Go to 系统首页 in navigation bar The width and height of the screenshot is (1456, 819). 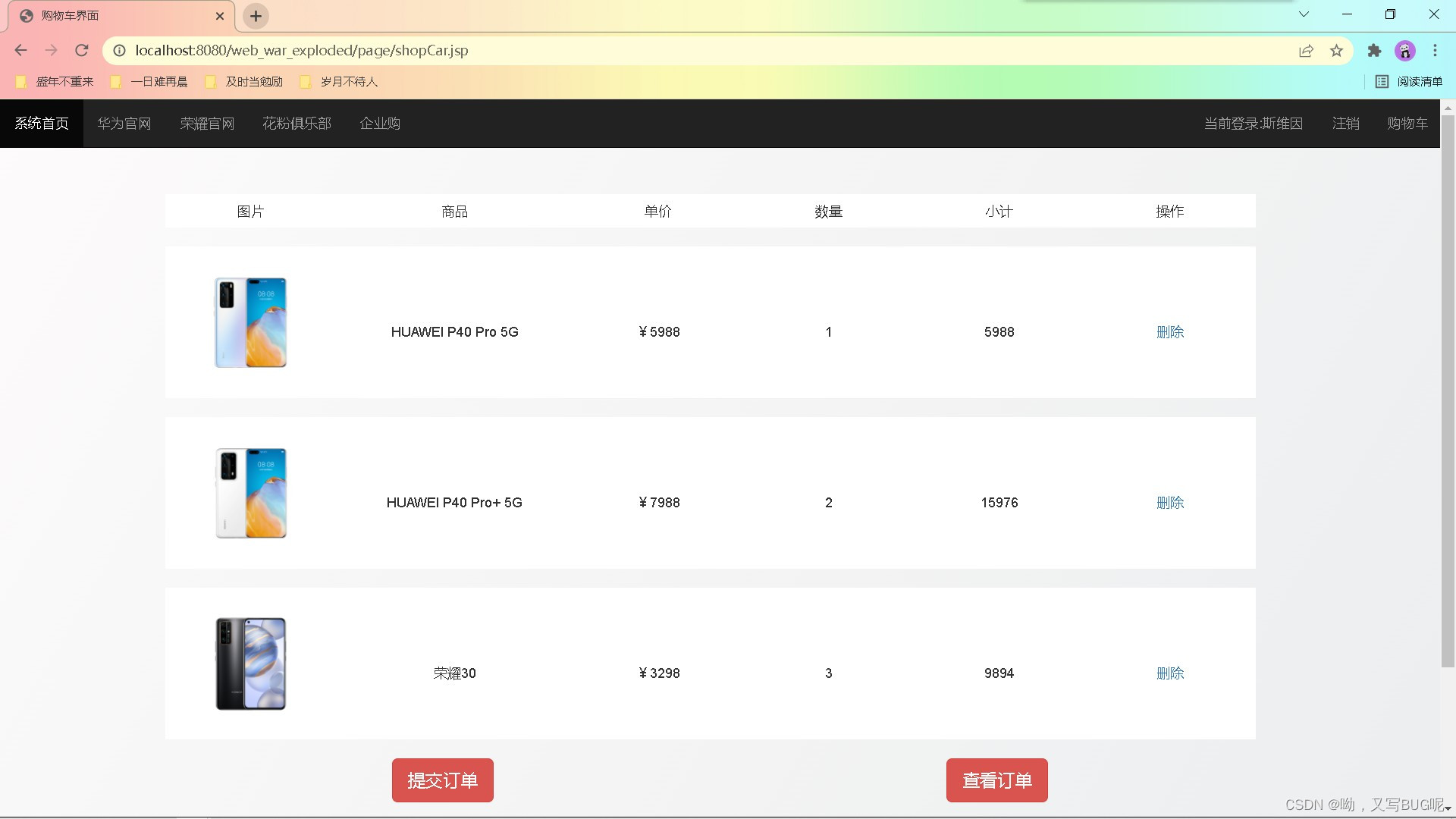42,124
